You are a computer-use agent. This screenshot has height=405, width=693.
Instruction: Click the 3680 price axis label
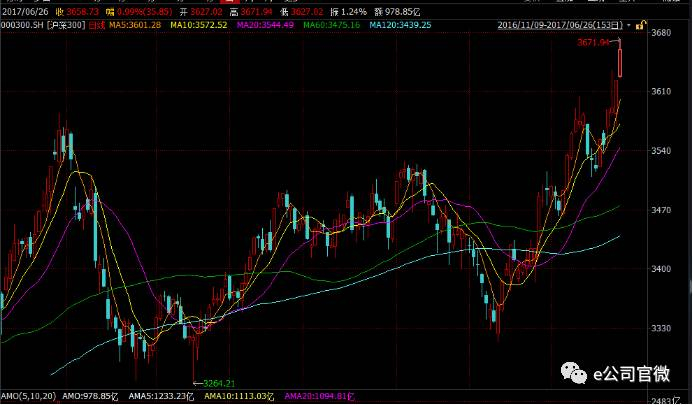point(661,32)
